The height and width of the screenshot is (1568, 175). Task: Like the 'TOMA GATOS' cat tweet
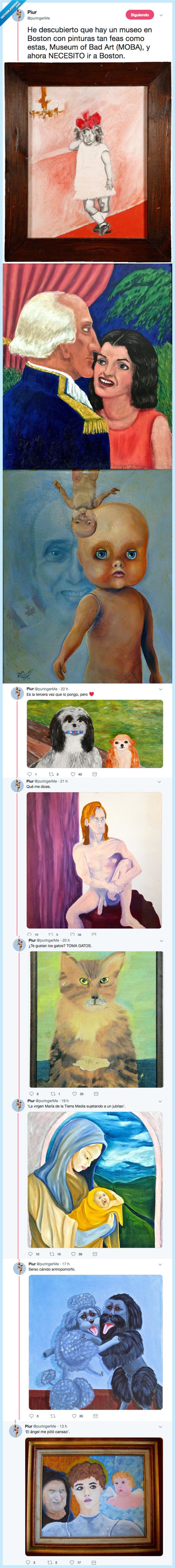coord(74,1094)
